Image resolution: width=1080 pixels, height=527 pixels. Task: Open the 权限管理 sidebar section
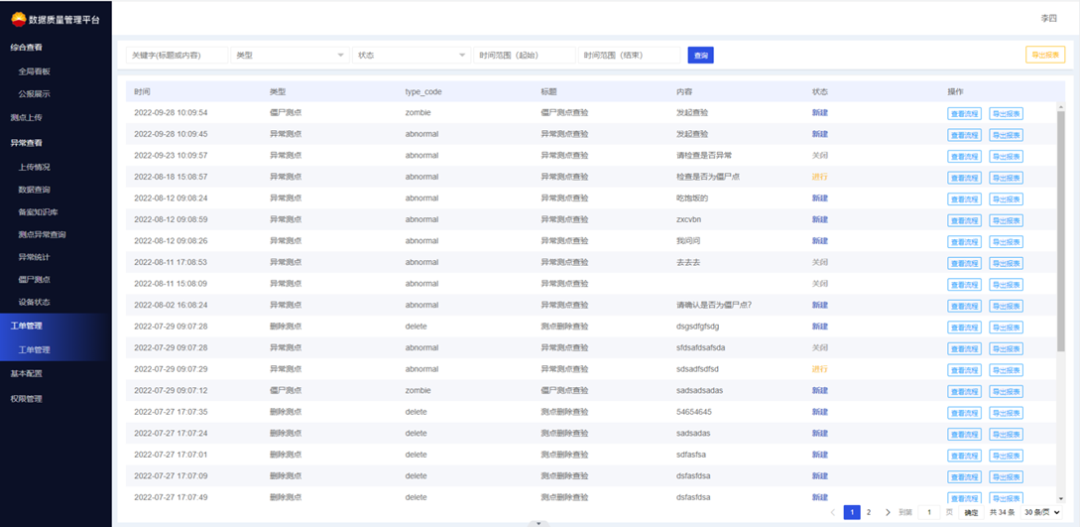(x=26, y=399)
